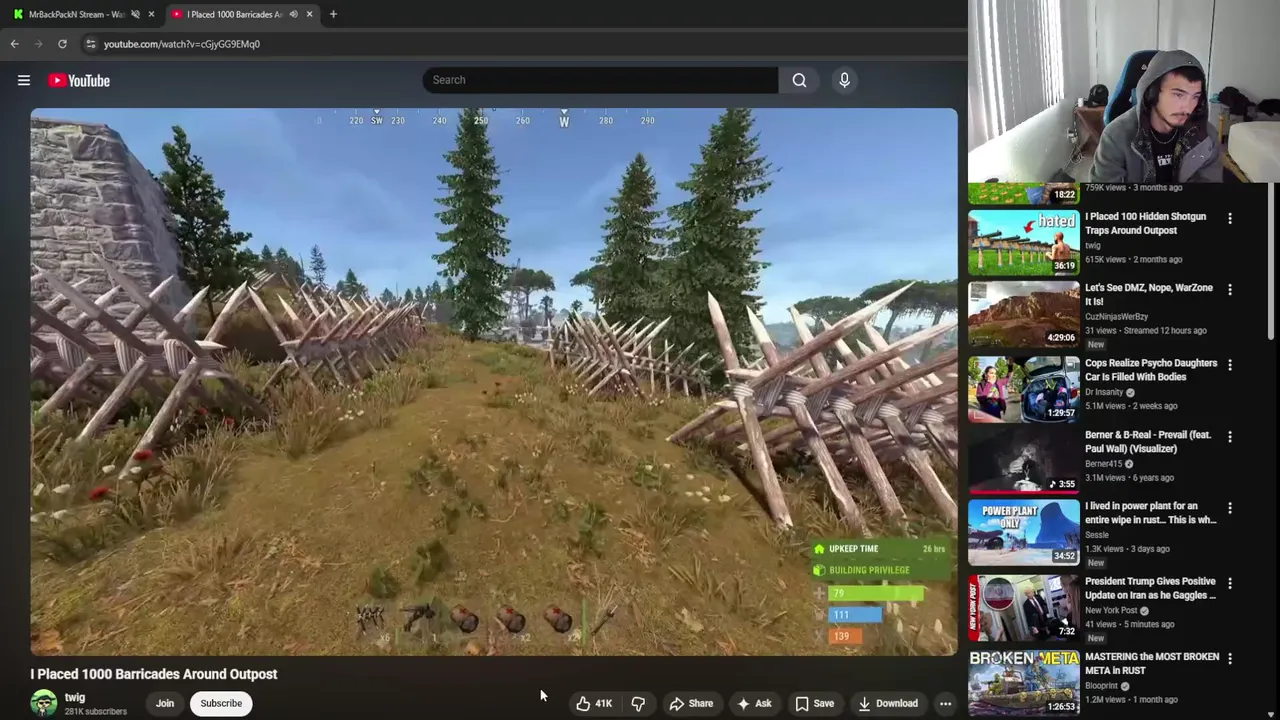Screen dimensions: 1280x720
Task: Open menu for power plant wipe video
Action: pyautogui.click(x=1230, y=508)
